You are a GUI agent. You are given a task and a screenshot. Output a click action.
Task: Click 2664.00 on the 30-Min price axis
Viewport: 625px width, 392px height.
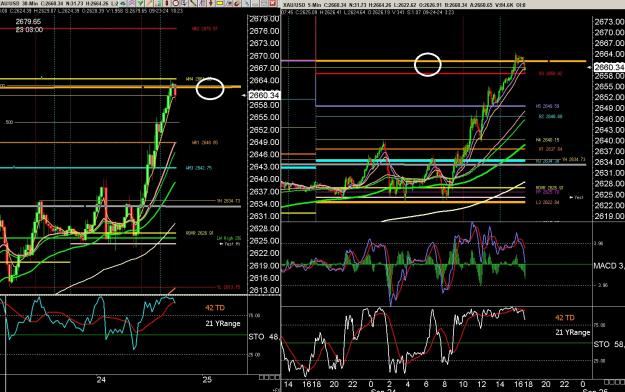click(x=264, y=81)
